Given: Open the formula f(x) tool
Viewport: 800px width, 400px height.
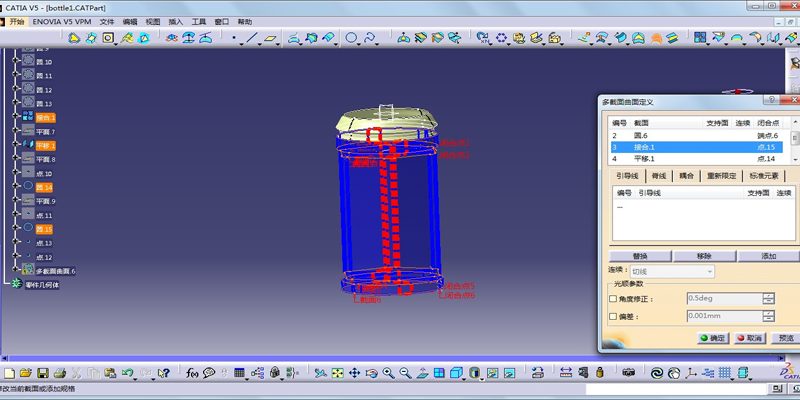Looking at the screenshot, I should (x=191, y=373).
